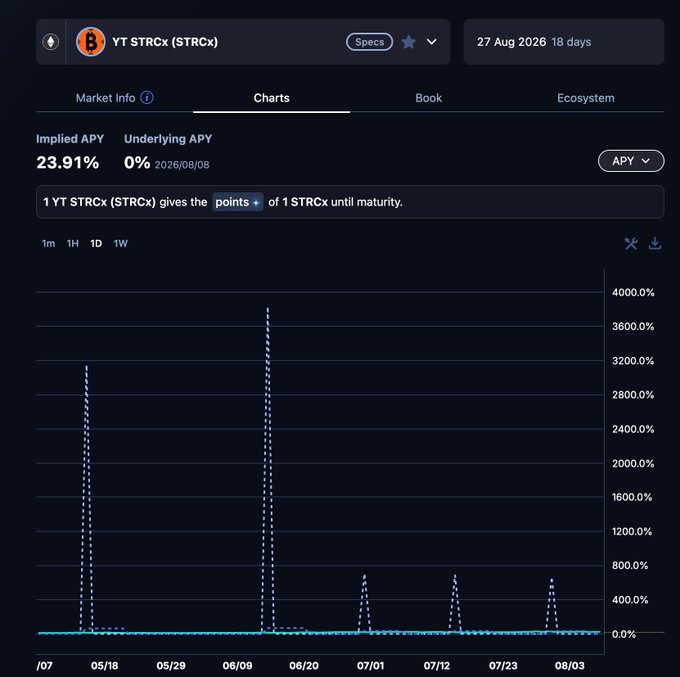Open the Ecosystem tab
The width and height of the screenshot is (680, 677).
(585, 98)
